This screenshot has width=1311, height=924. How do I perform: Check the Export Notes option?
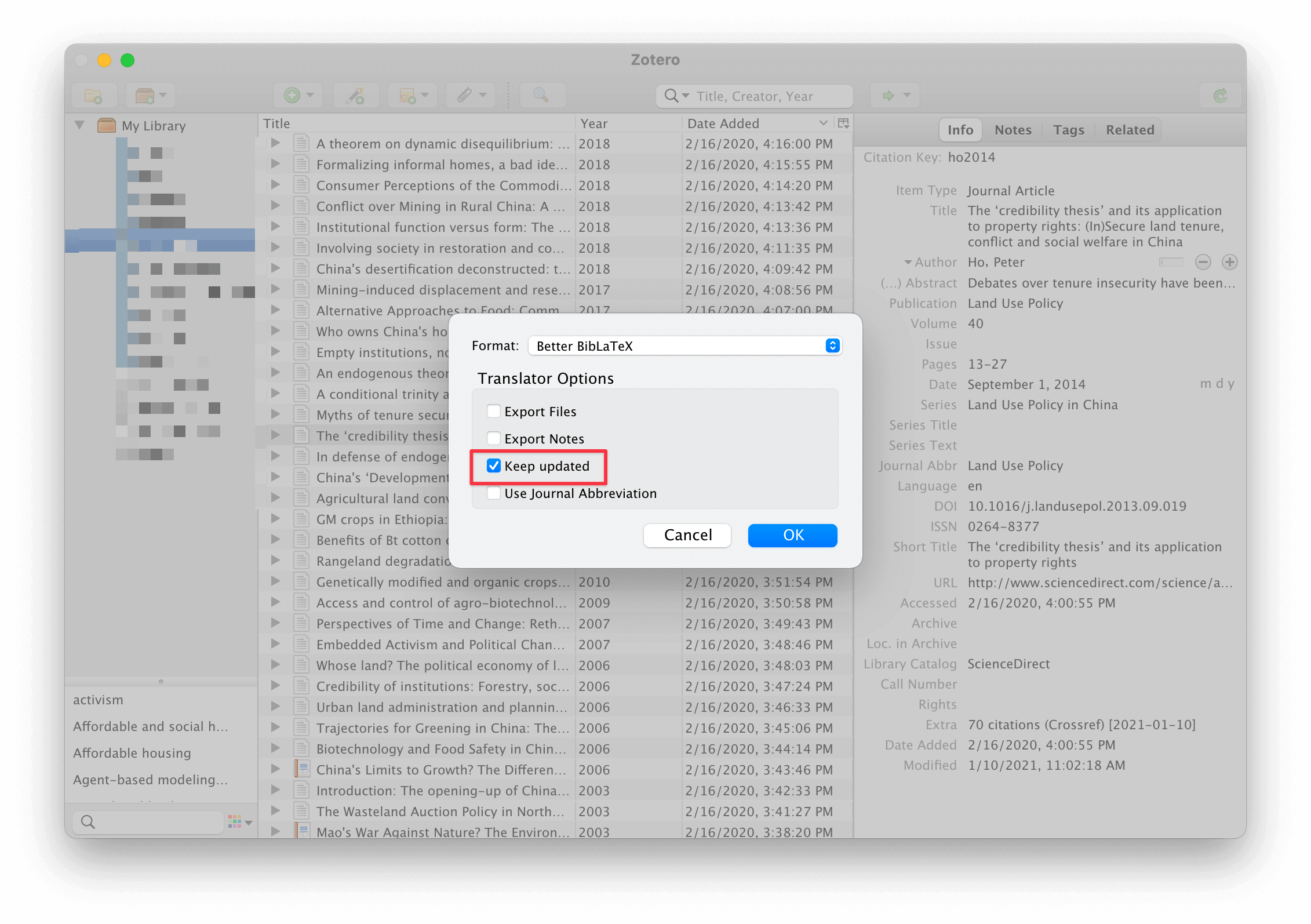(x=494, y=439)
